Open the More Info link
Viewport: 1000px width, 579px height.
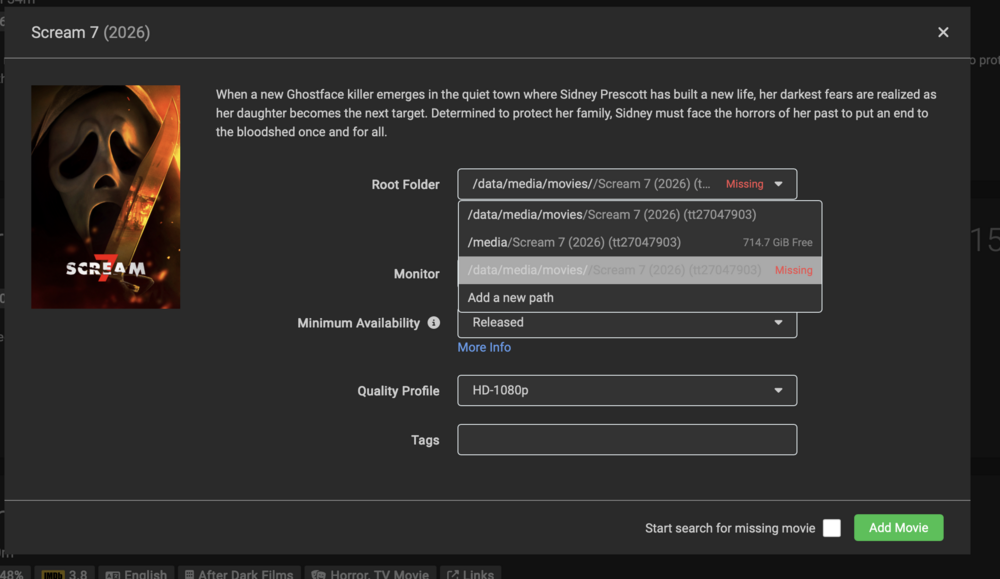click(x=484, y=348)
